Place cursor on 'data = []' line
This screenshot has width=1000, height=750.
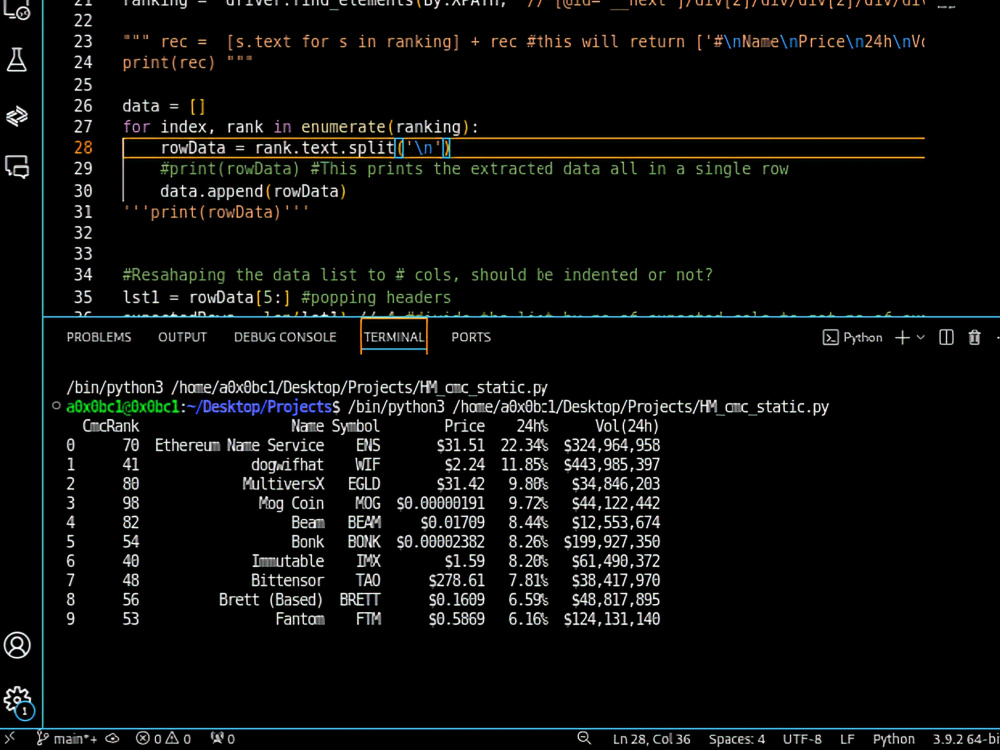pyautogui.click(x=164, y=106)
